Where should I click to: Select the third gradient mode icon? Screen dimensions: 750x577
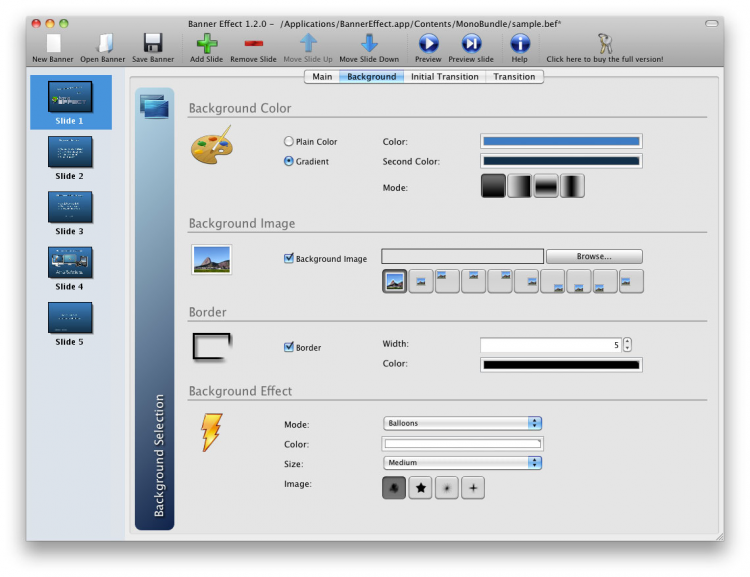click(x=546, y=186)
